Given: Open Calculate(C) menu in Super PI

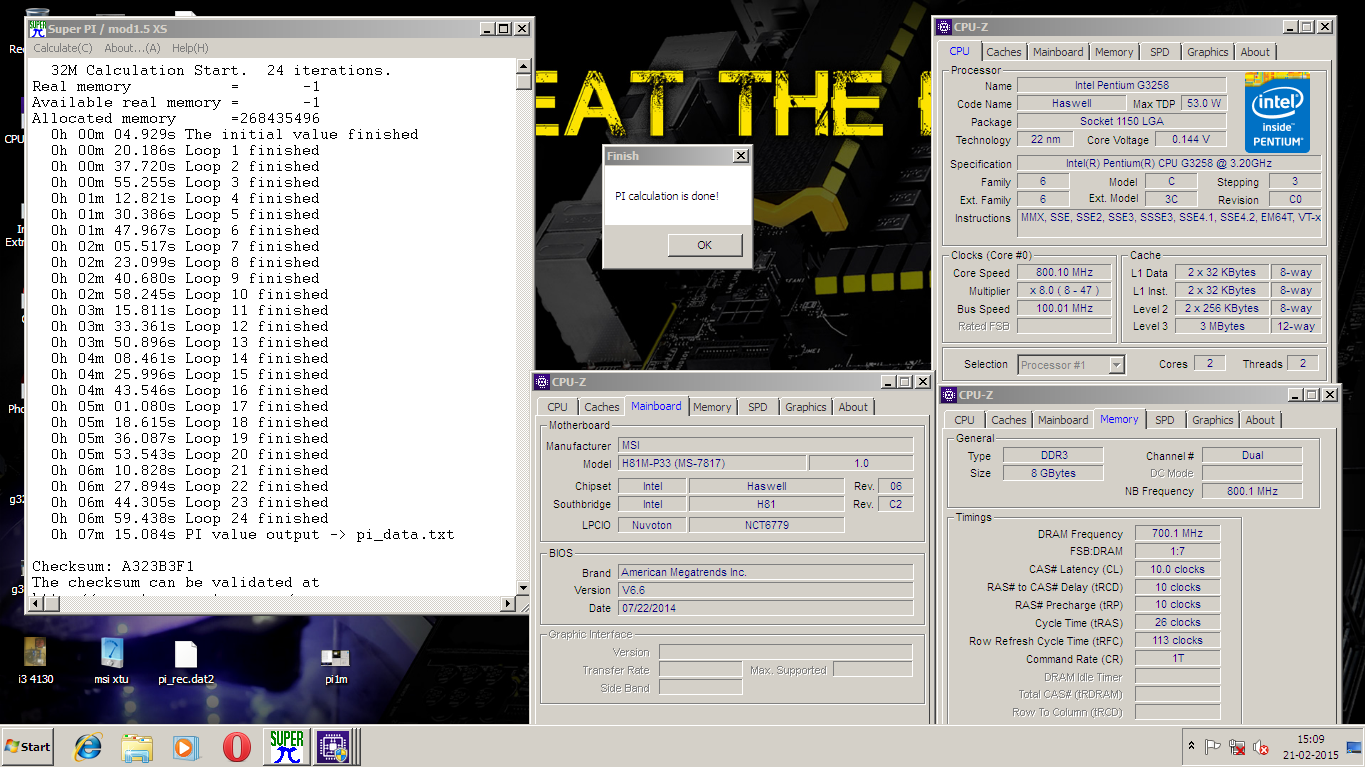Looking at the screenshot, I should (x=63, y=48).
